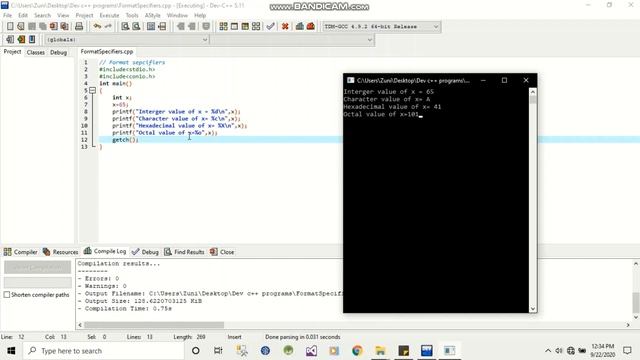Enable Shorten compiler paths checkbox
The image size is (640, 360).
(x=7, y=295)
